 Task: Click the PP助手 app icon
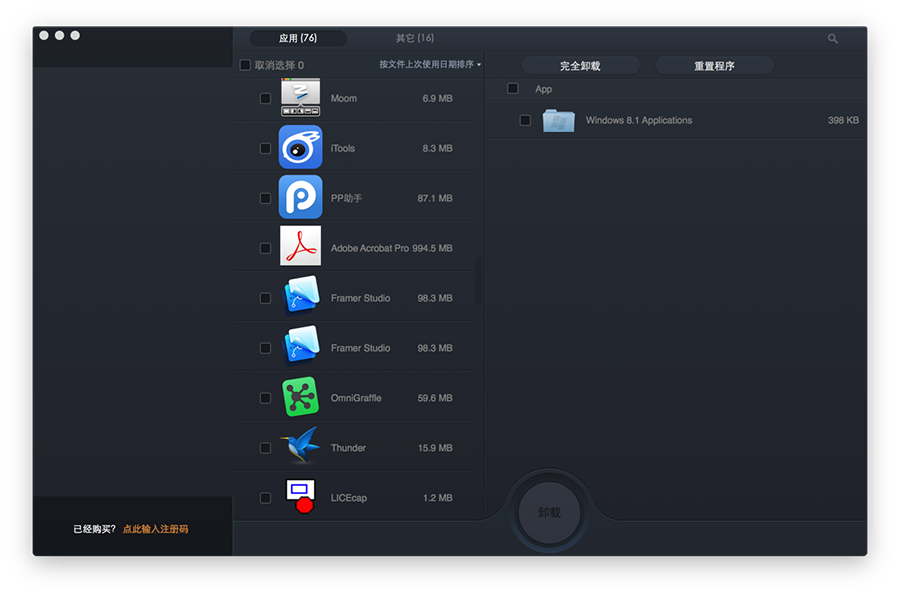tap(300, 197)
